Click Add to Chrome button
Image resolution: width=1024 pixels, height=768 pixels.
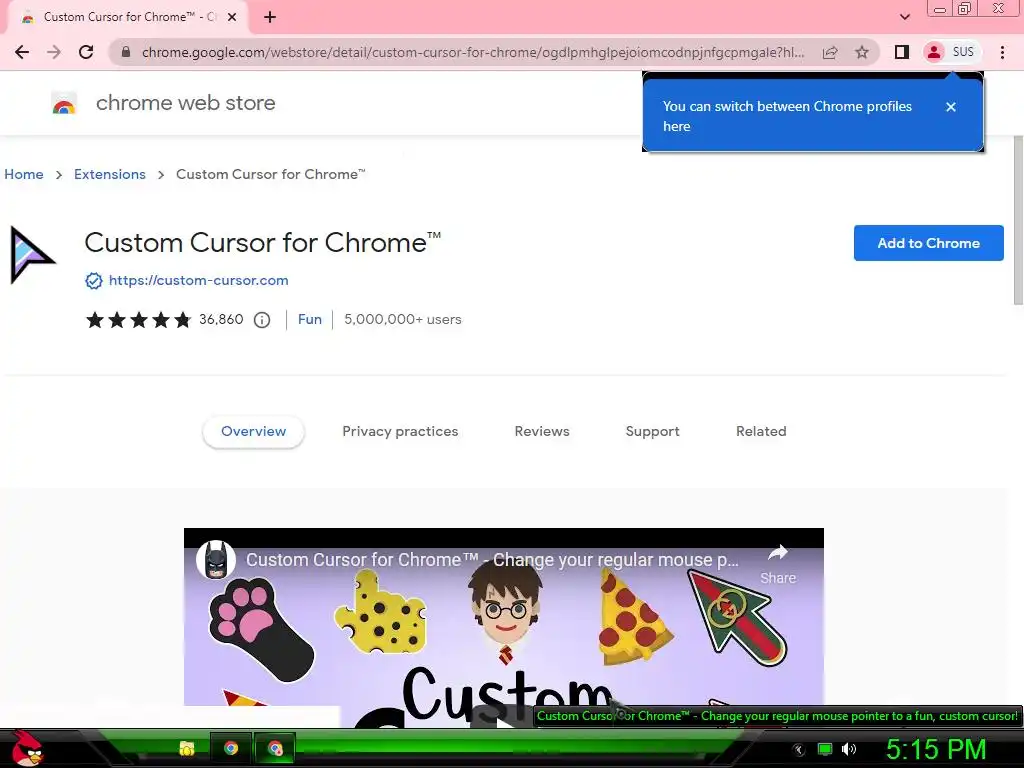pos(928,243)
